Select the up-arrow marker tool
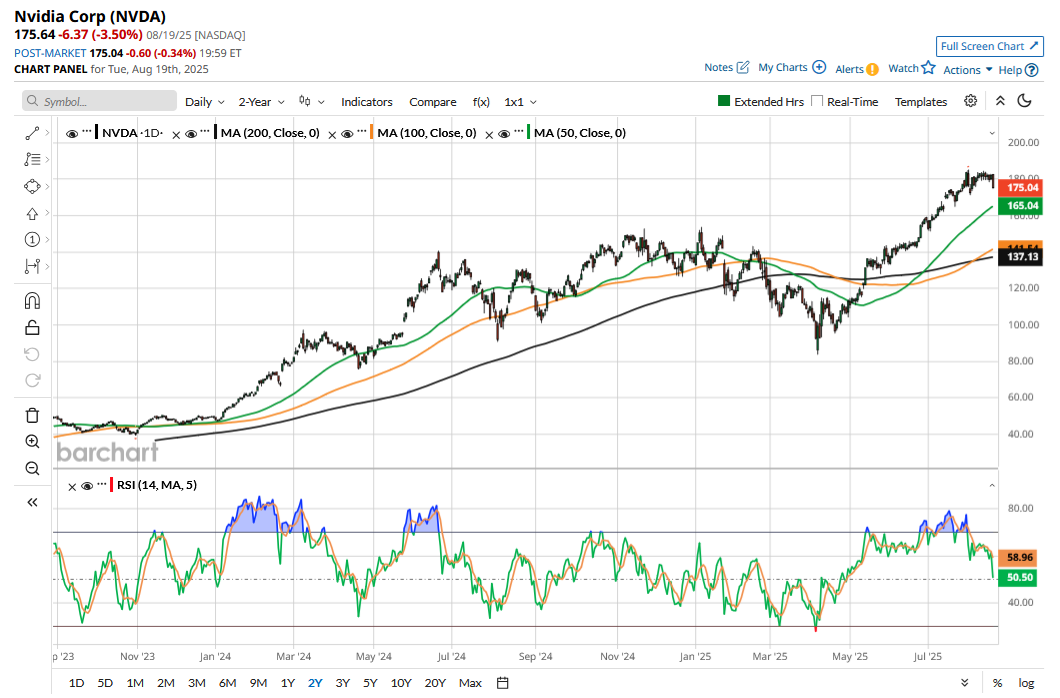The height and width of the screenshot is (698, 1060). coord(32,214)
